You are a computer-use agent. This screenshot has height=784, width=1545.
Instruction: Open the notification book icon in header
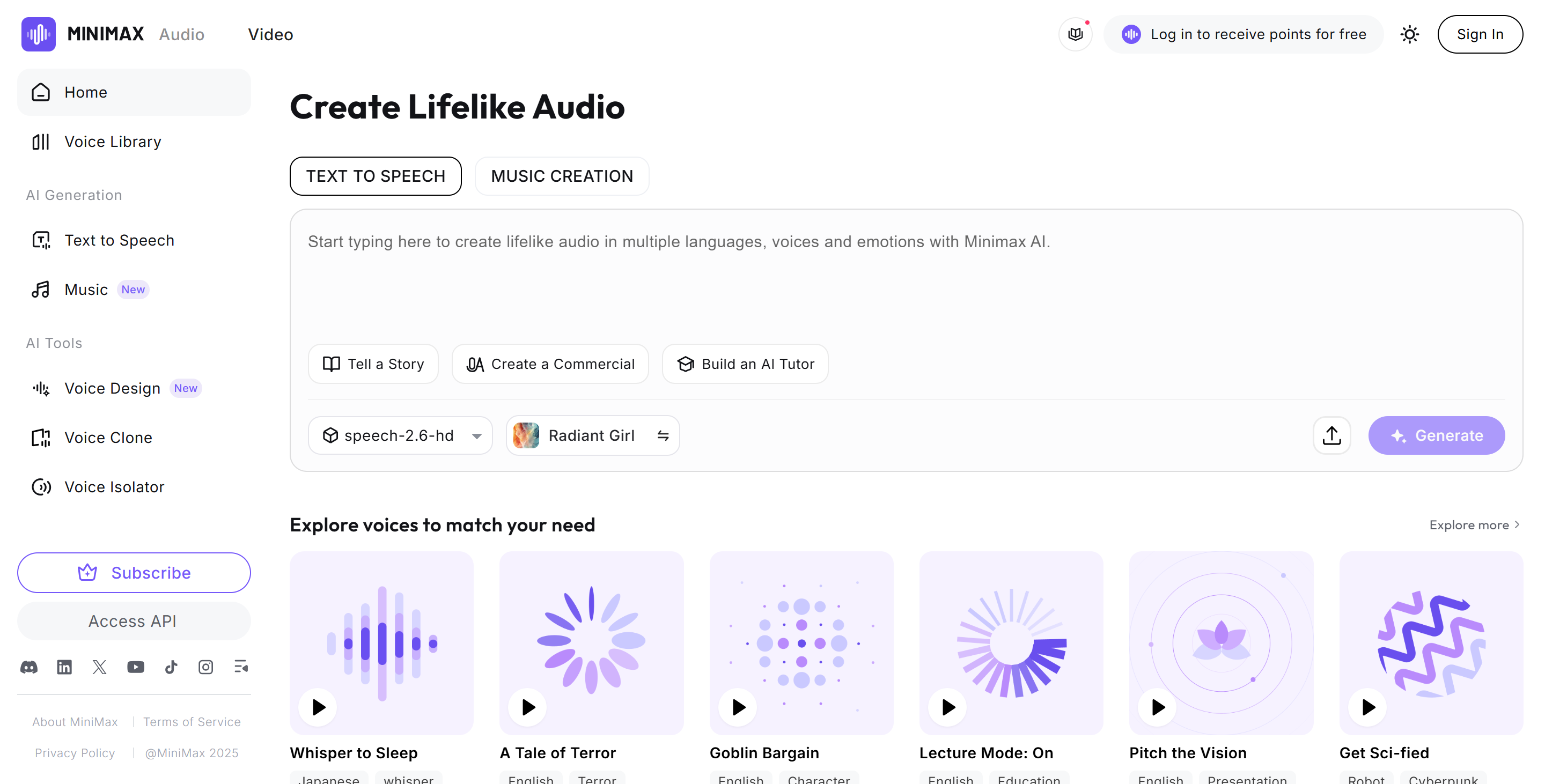(1076, 34)
